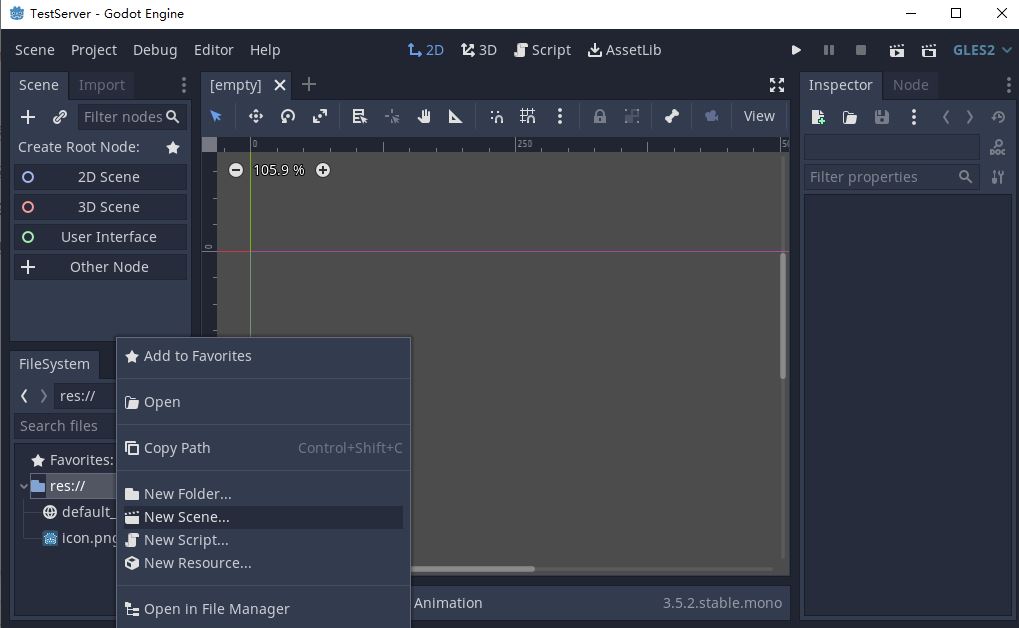Add a new scene tab
This screenshot has height=628, width=1019.
pyautogui.click(x=309, y=85)
